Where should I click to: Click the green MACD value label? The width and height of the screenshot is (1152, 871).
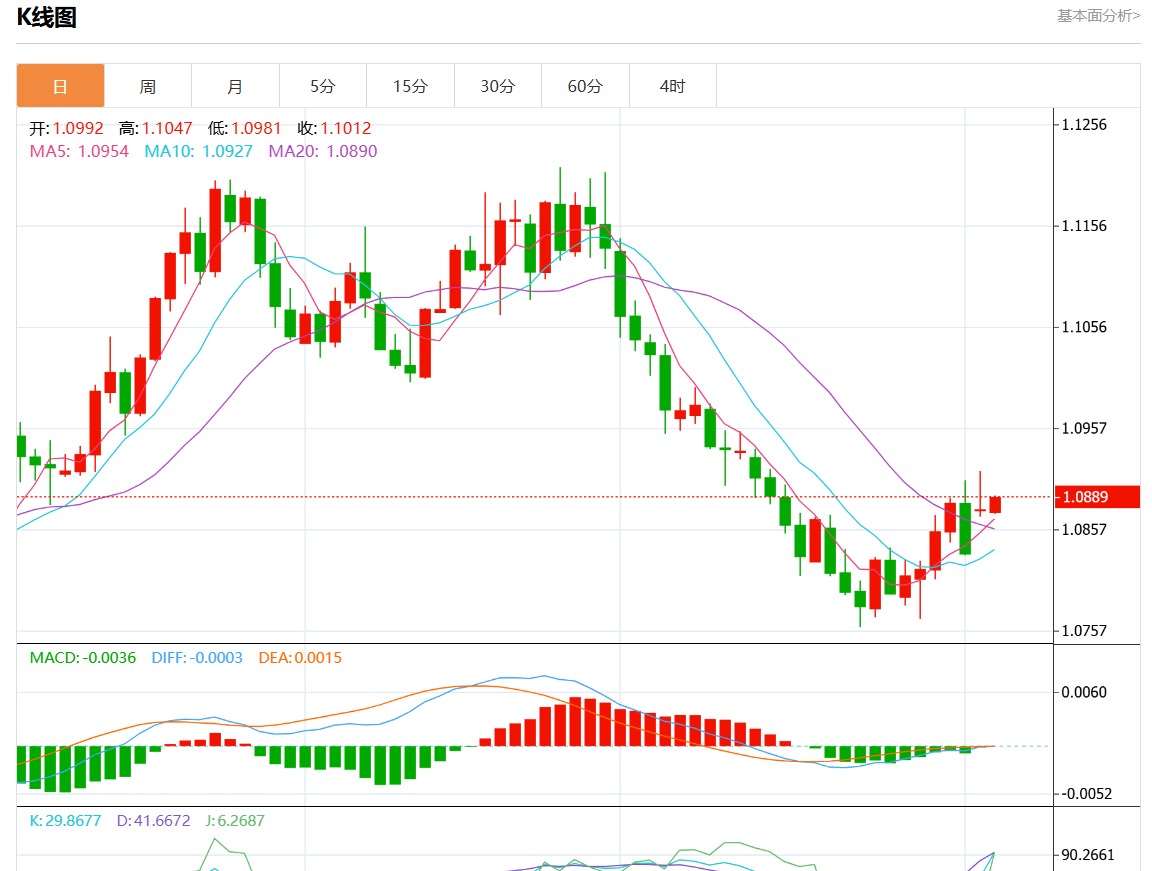pyautogui.click(x=82, y=658)
